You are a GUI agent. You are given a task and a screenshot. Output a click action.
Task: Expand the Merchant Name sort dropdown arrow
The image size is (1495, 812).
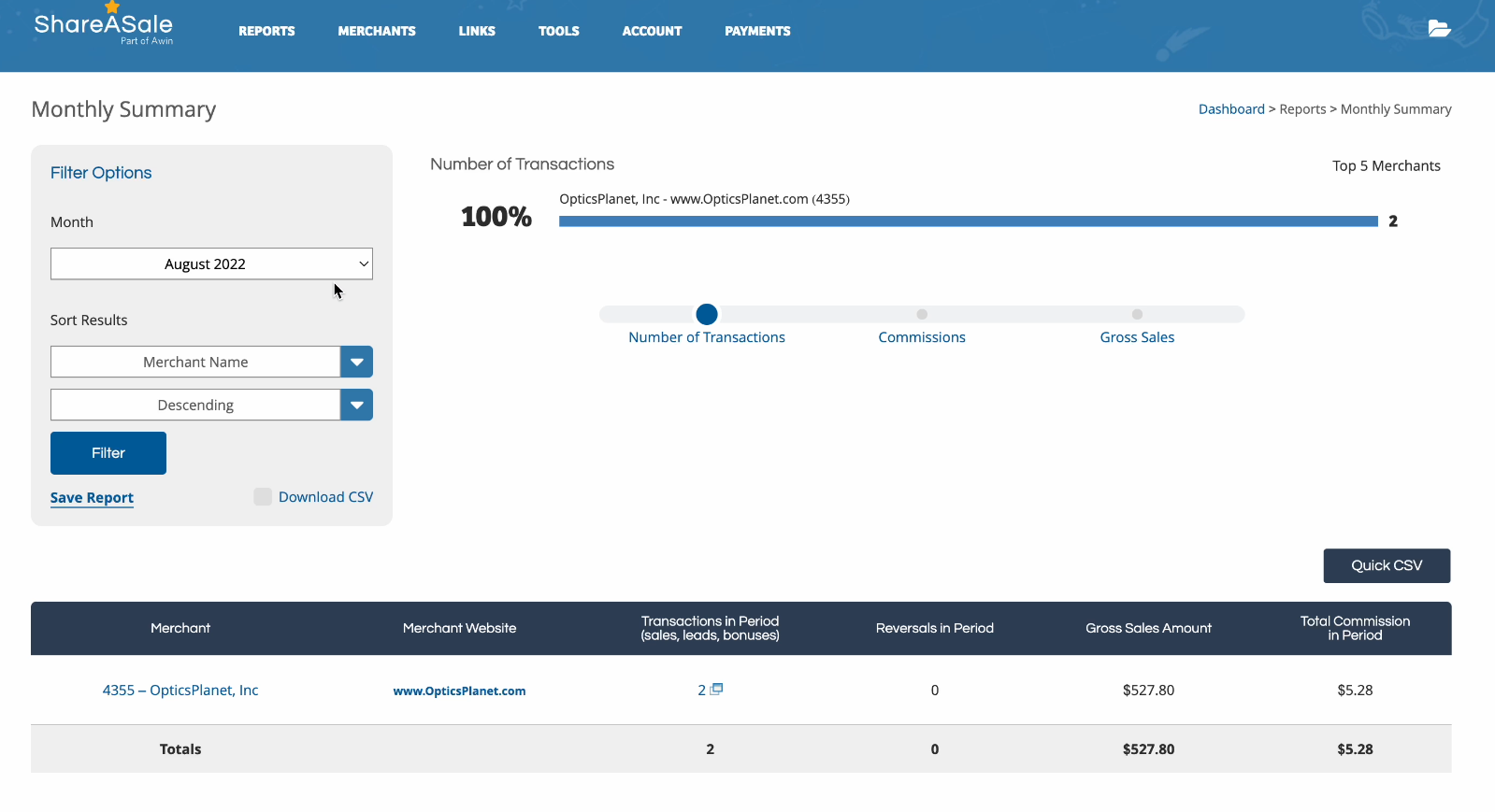(356, 362)
